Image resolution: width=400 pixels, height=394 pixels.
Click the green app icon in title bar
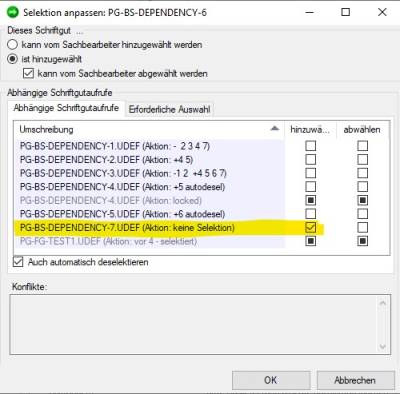click(13, 12)
